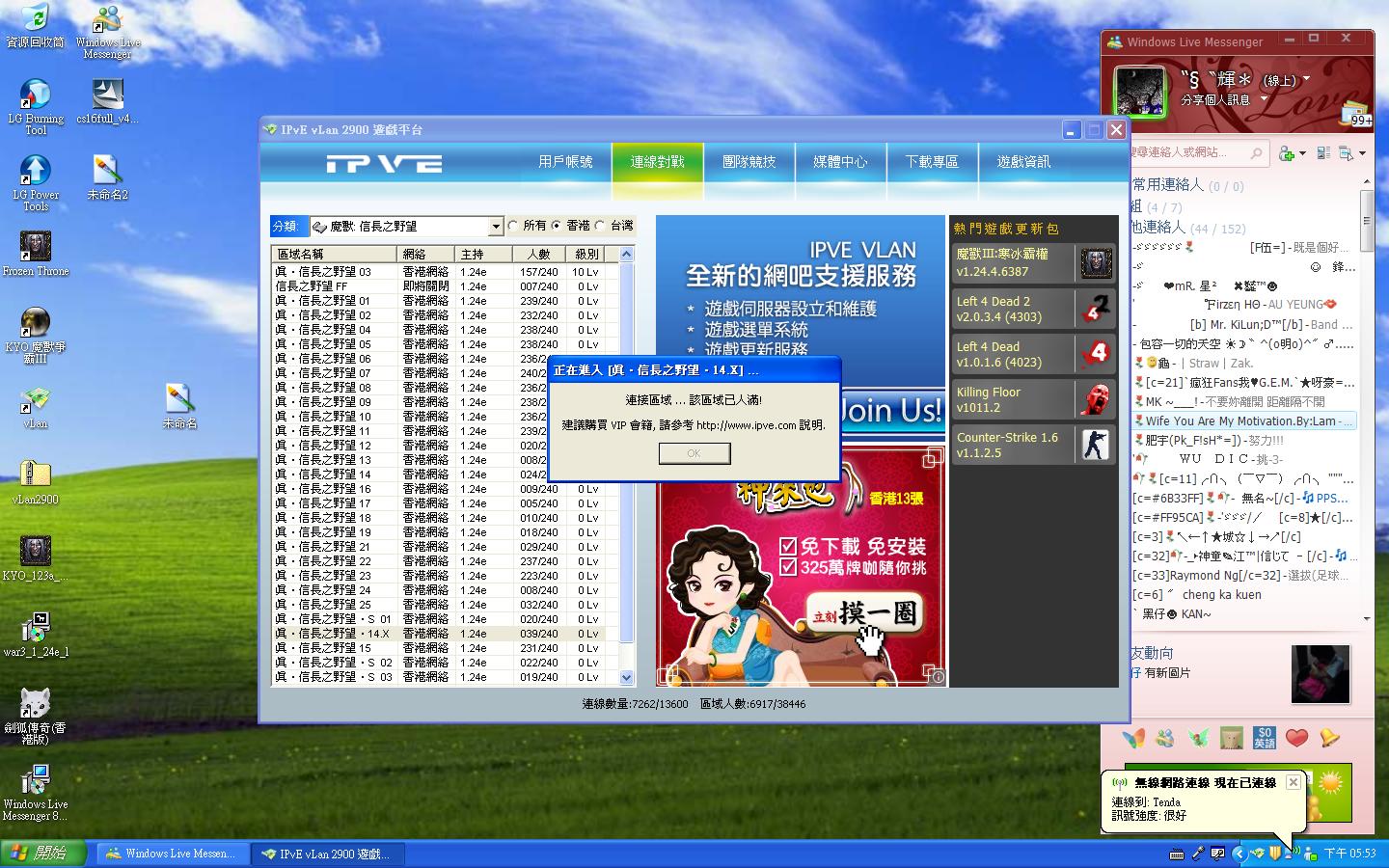Select the Left 4 Dead 2 update icon
This screenshot has width=1389, height=868.
tap(1096, 309)
